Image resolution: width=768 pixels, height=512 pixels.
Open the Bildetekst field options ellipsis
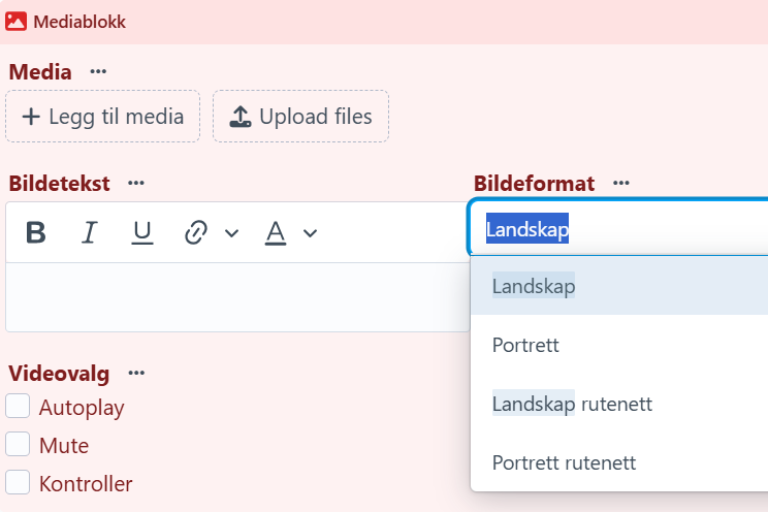(x=136, y=183)
